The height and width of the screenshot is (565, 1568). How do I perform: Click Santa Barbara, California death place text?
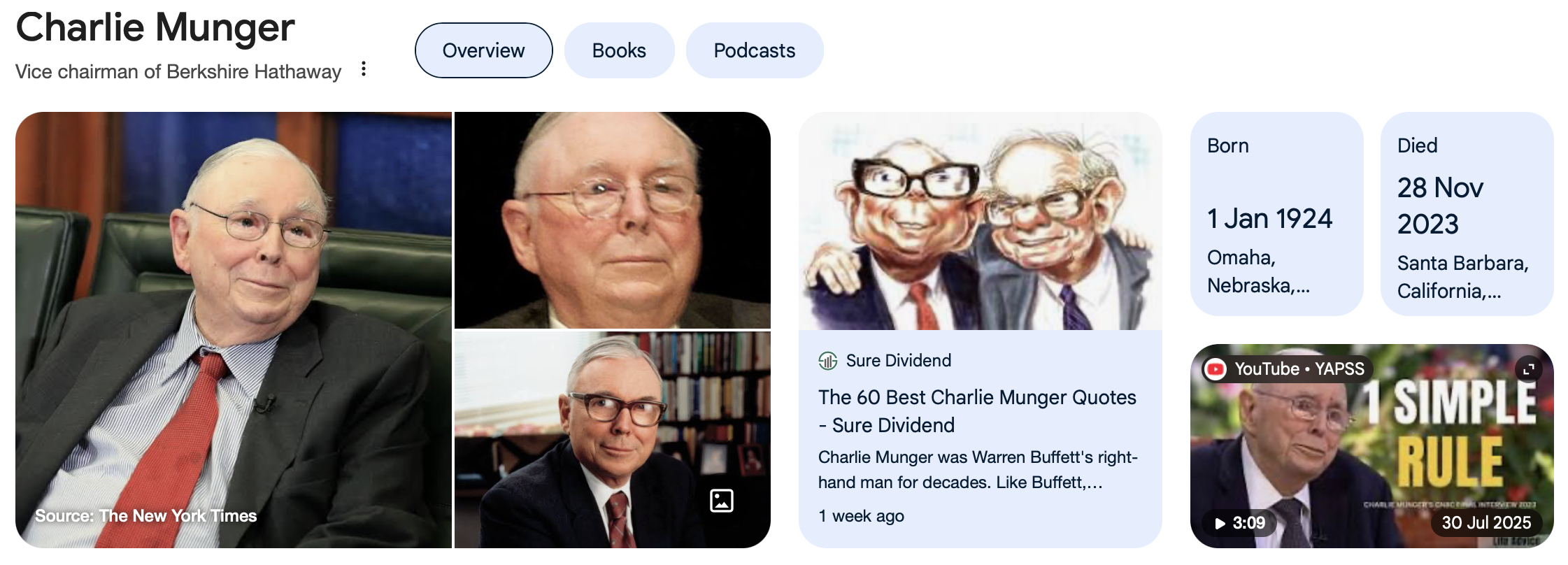click(x=1463, y=277)
